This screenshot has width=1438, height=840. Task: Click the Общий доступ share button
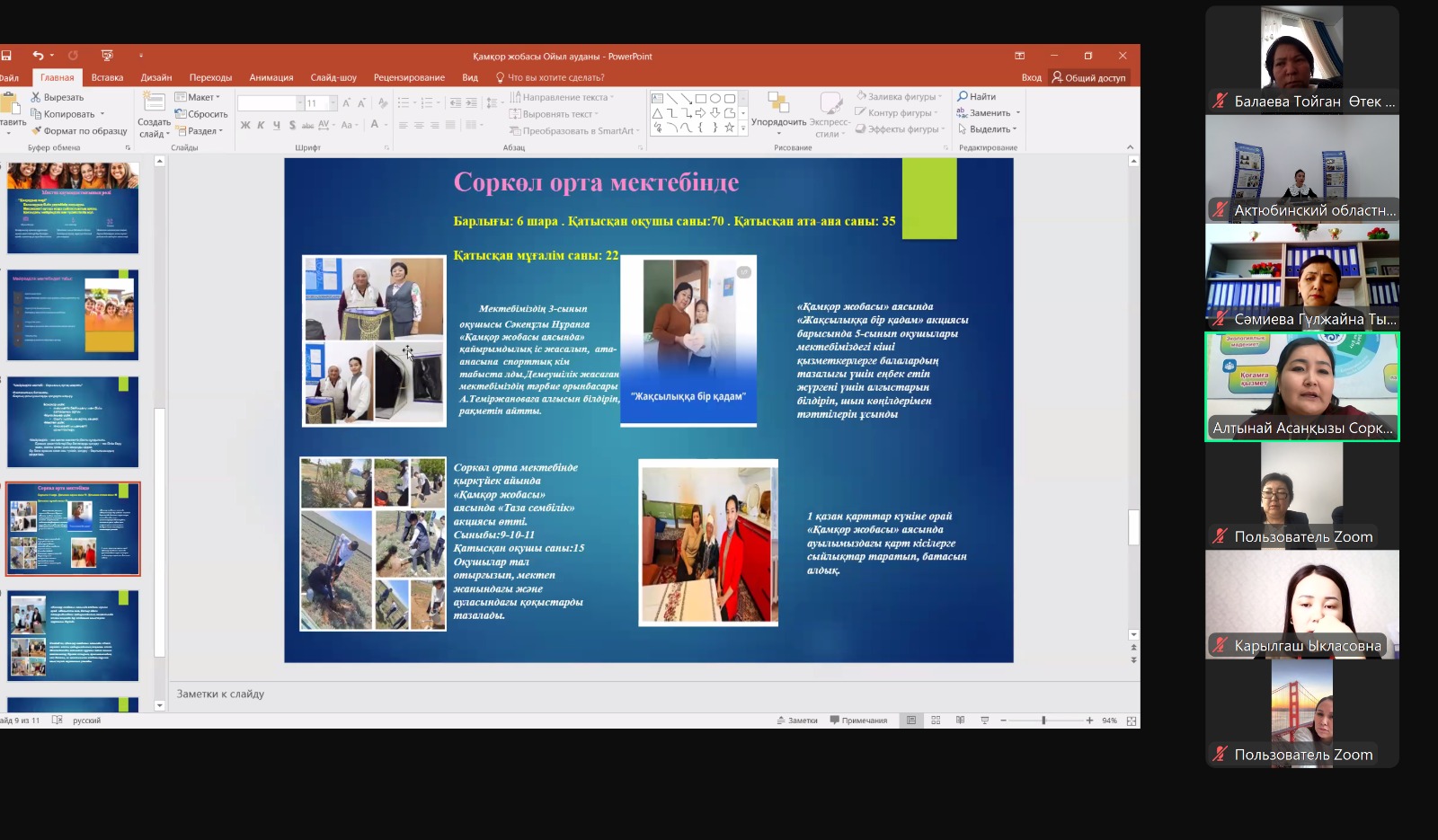point(1088,78)
